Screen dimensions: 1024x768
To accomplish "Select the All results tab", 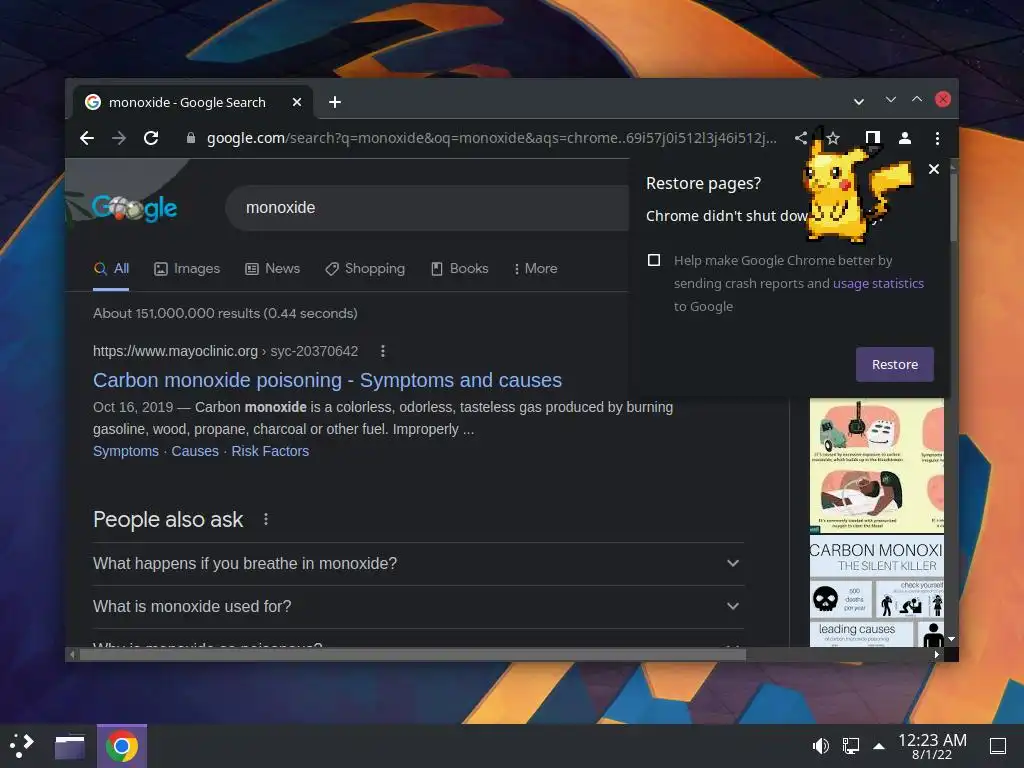I will click(111, 268).
